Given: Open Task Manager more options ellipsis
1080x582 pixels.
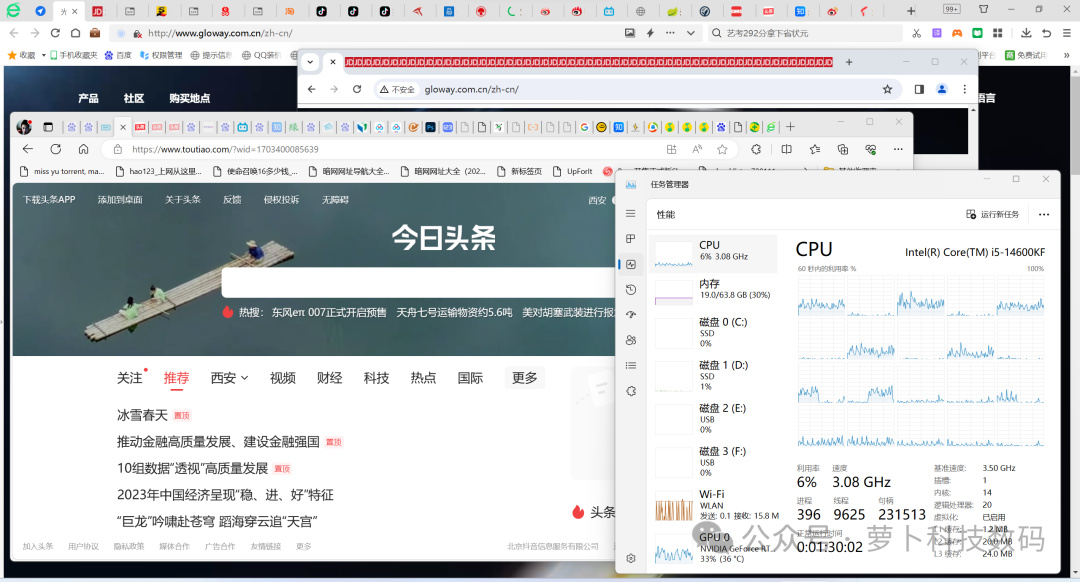Looking at the screenshot, I should (1044, 214).
